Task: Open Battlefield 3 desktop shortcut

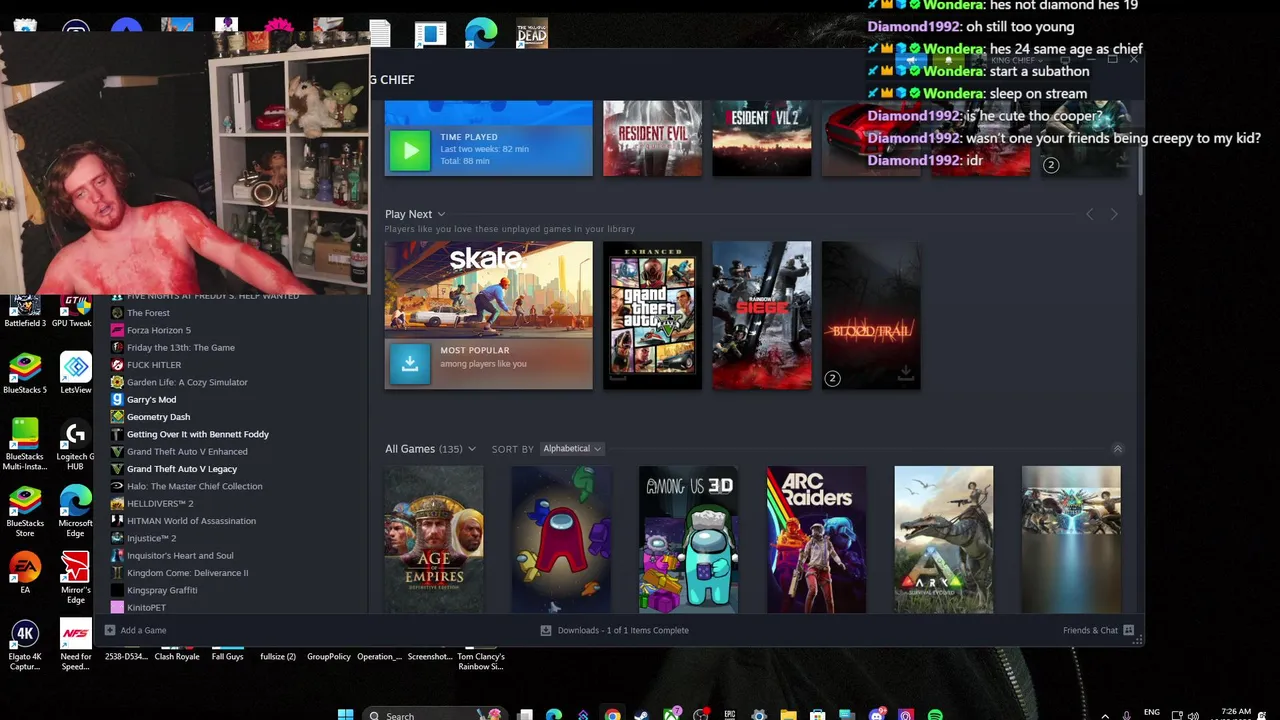Action: click(25, 311)
